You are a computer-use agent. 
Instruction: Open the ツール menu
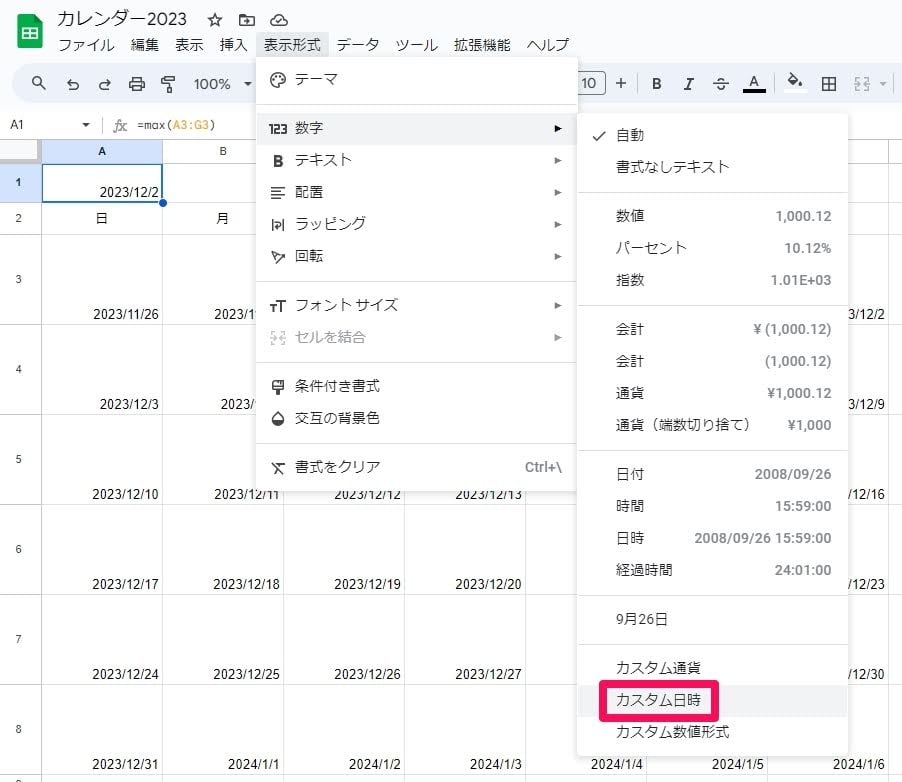pos(416,45)
